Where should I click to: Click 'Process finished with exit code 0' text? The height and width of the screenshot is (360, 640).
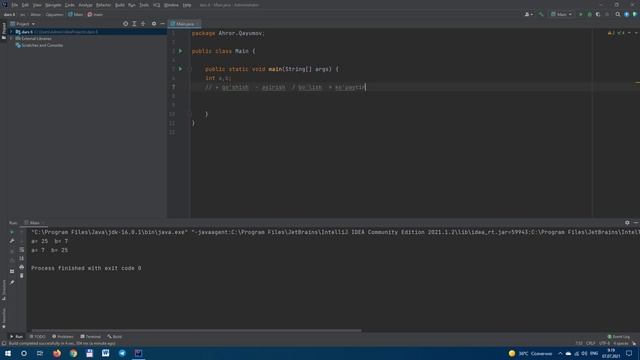click(x=86, y=268)
